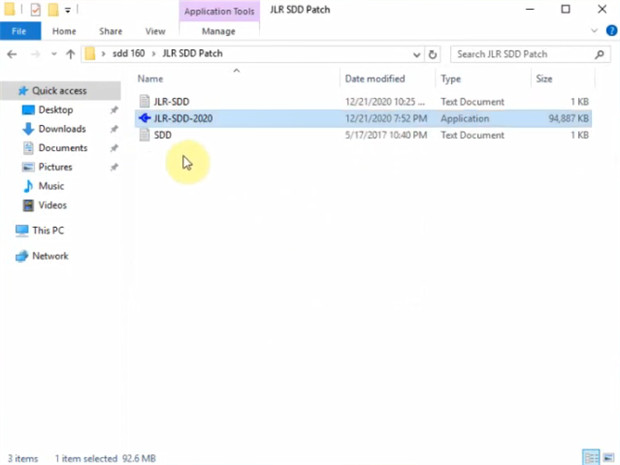This screenshot has width=620, height=465.
Task: Sort files by Date modified column
Action: (375, 79)
